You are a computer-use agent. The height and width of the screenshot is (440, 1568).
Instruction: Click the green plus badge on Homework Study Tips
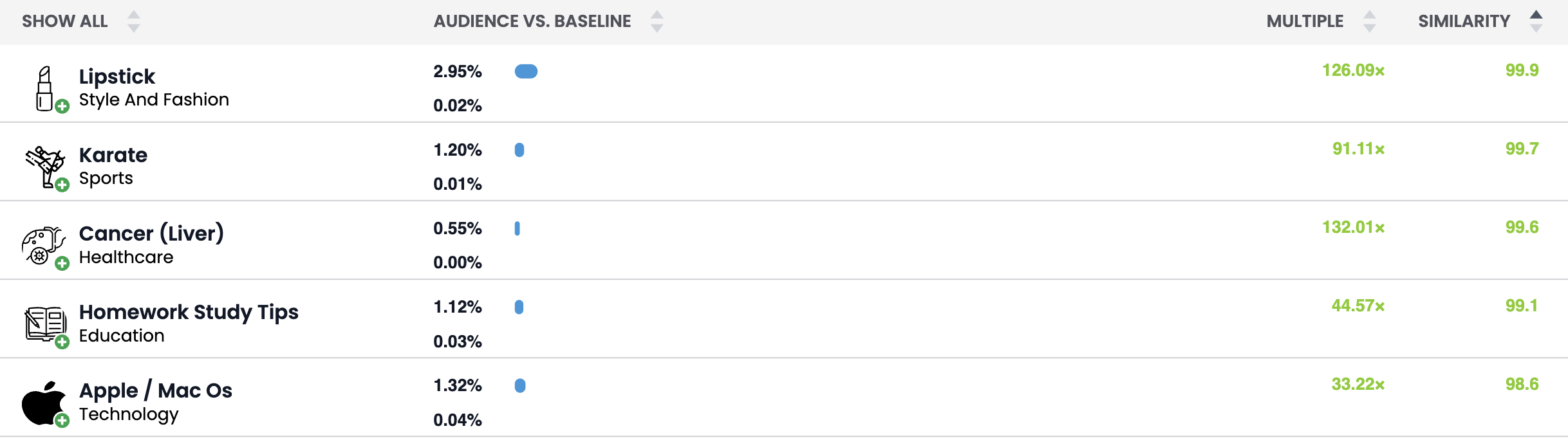point(61,344)
